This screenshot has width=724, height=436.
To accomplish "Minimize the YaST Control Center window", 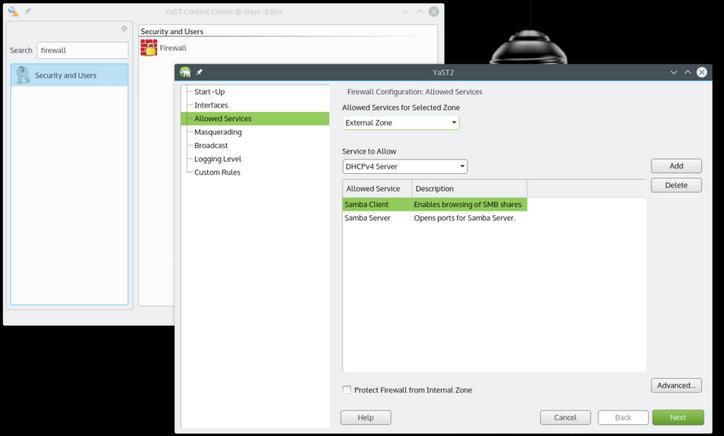I will [x=405, y=12].
